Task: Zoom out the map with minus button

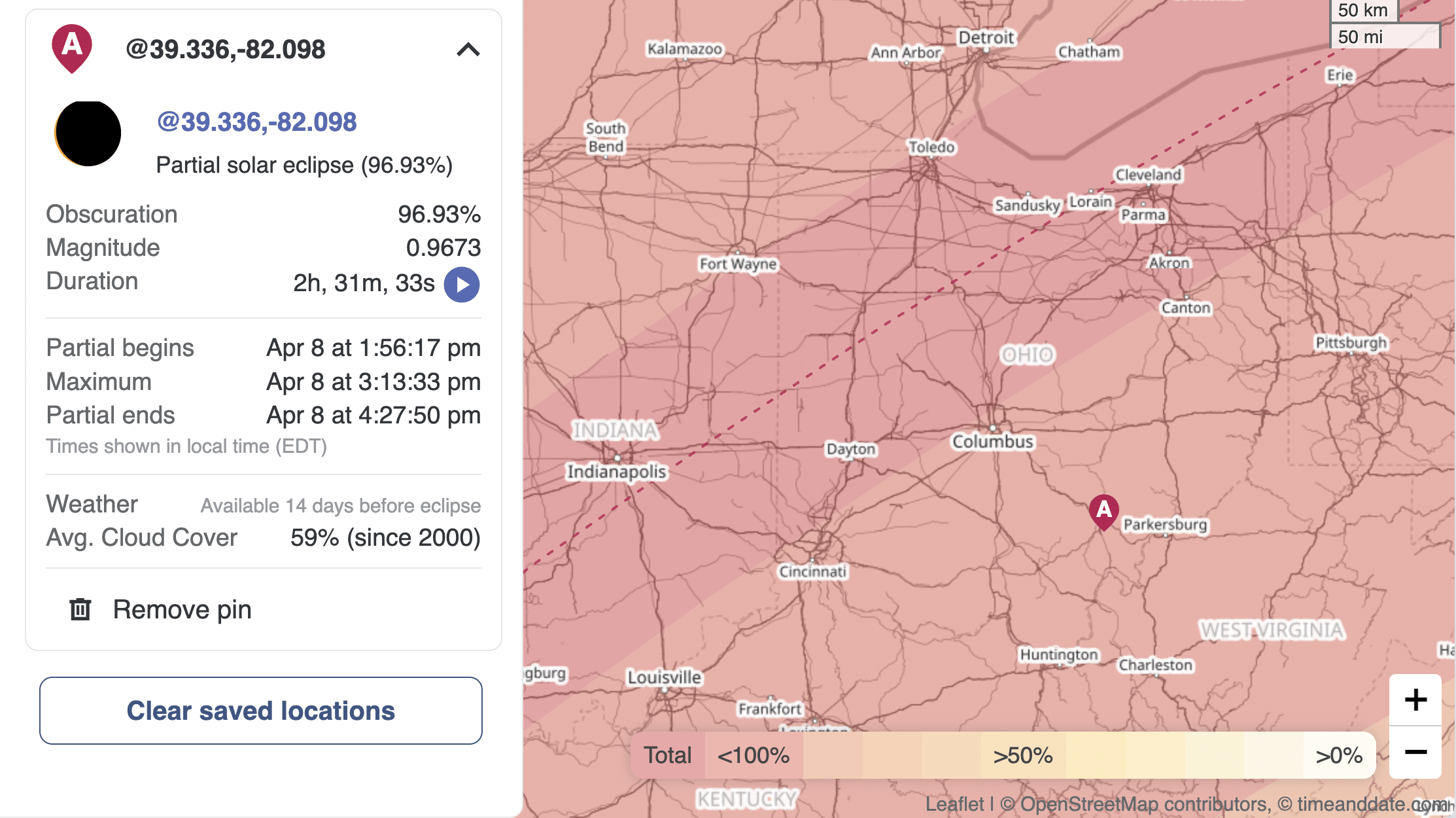Action: pyautogui.click(x=1415, y=753)
